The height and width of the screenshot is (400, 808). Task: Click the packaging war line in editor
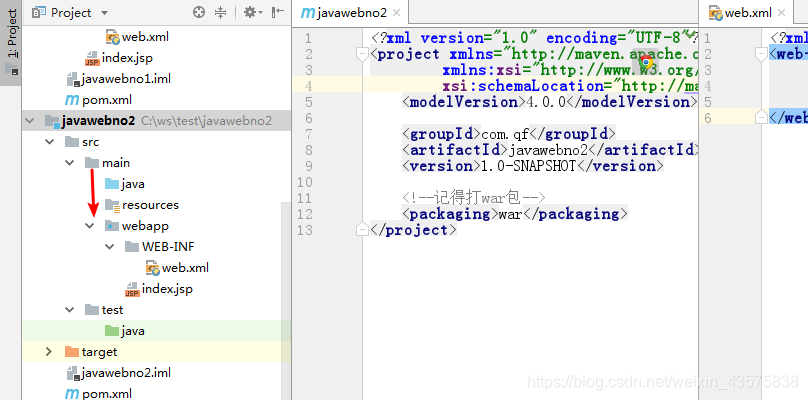(x=515, y=214)
